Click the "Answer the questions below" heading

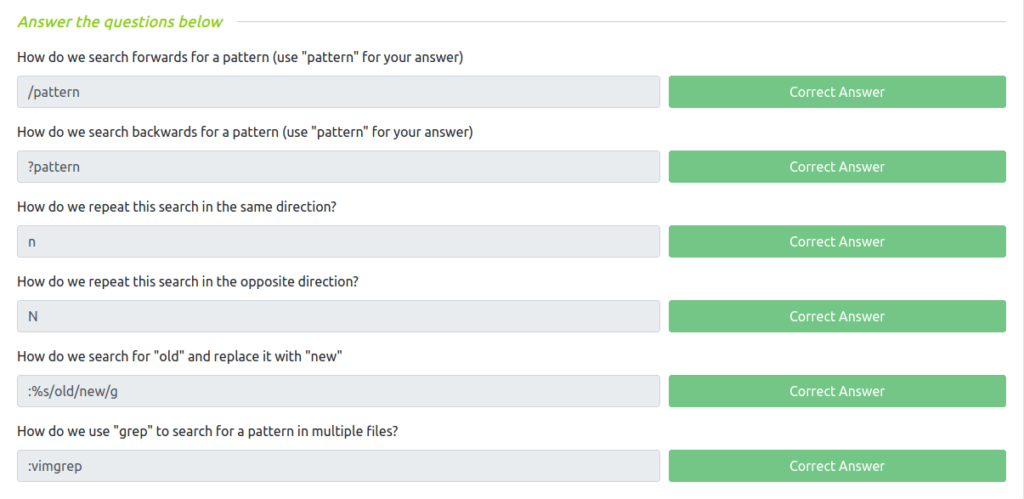(x=120, y=22)
